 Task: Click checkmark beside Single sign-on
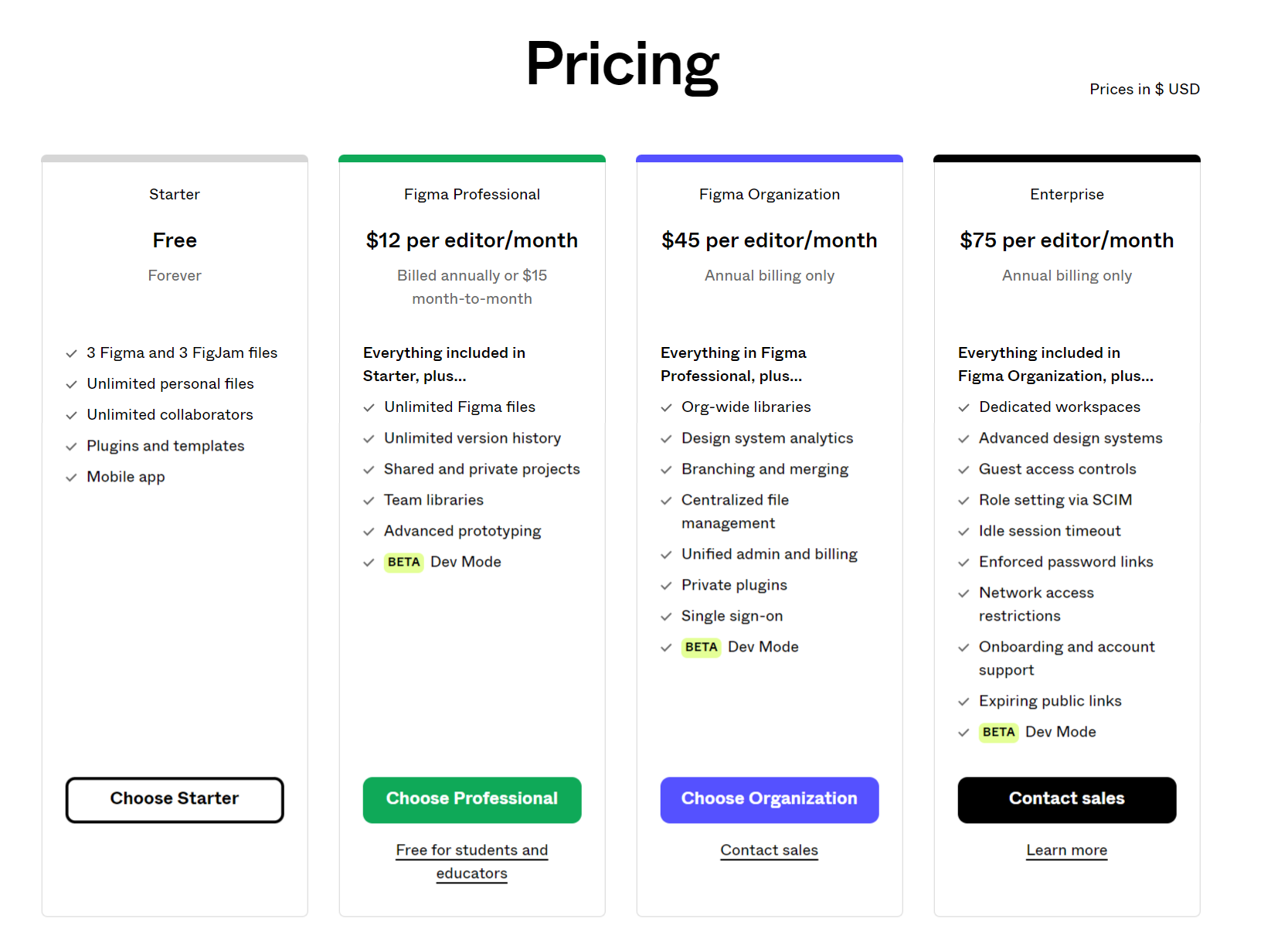666,617
